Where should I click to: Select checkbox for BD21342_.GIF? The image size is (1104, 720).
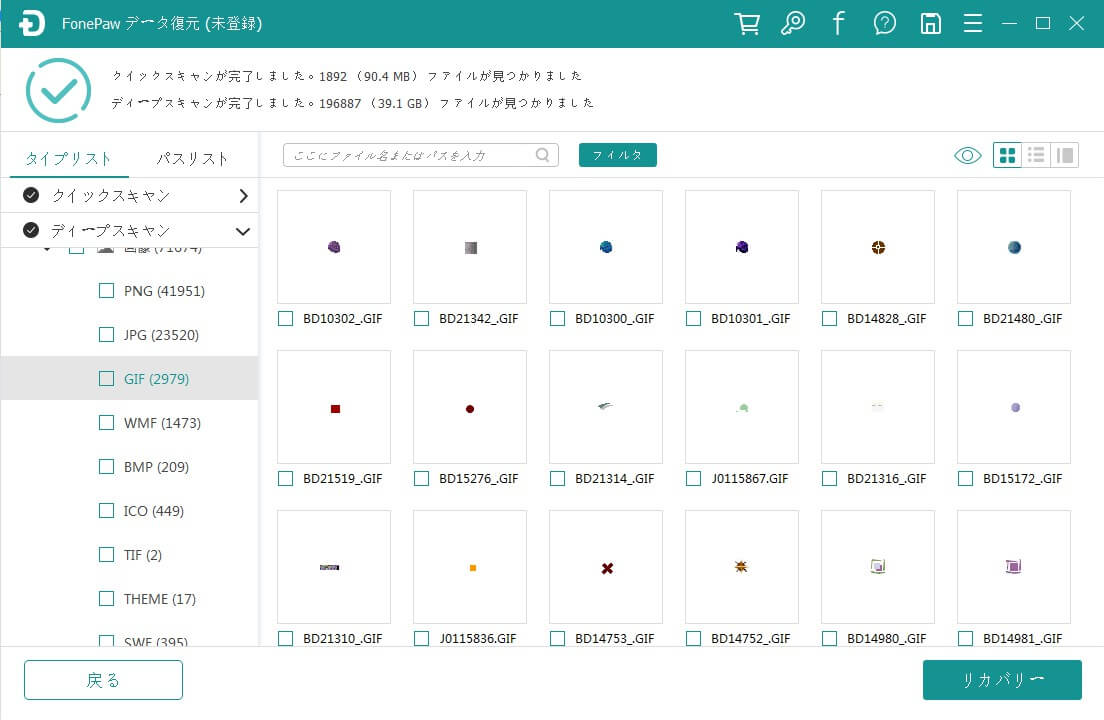[x=421, y=319]
